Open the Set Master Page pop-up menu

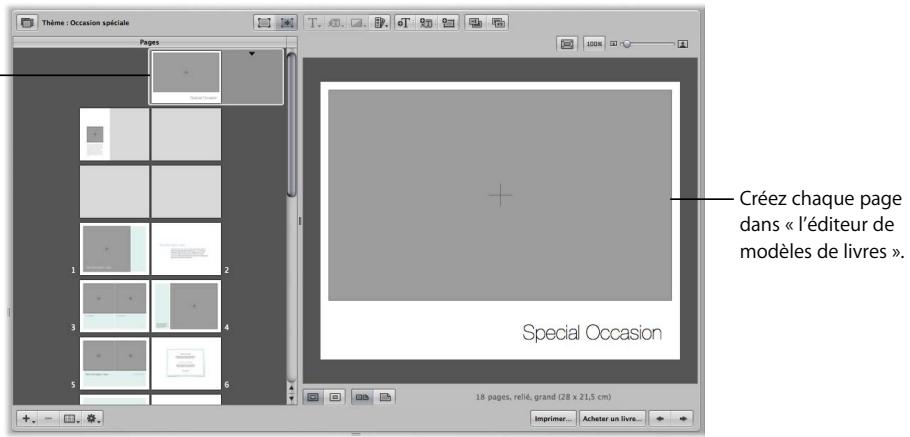71,418
